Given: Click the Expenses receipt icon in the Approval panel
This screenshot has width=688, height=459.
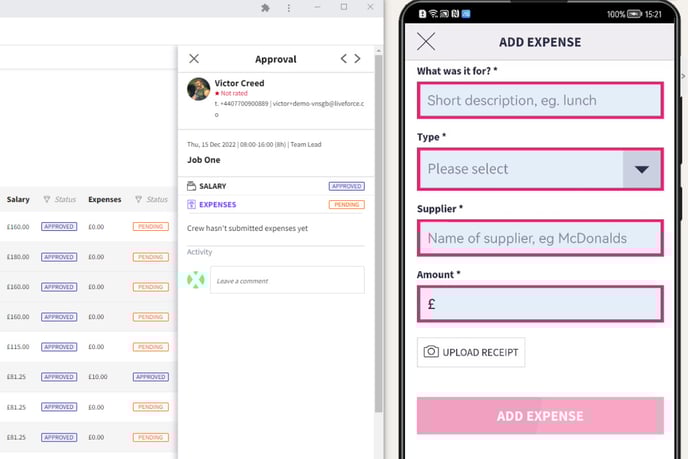Looking at the screenshot, I should pos(191,204).
